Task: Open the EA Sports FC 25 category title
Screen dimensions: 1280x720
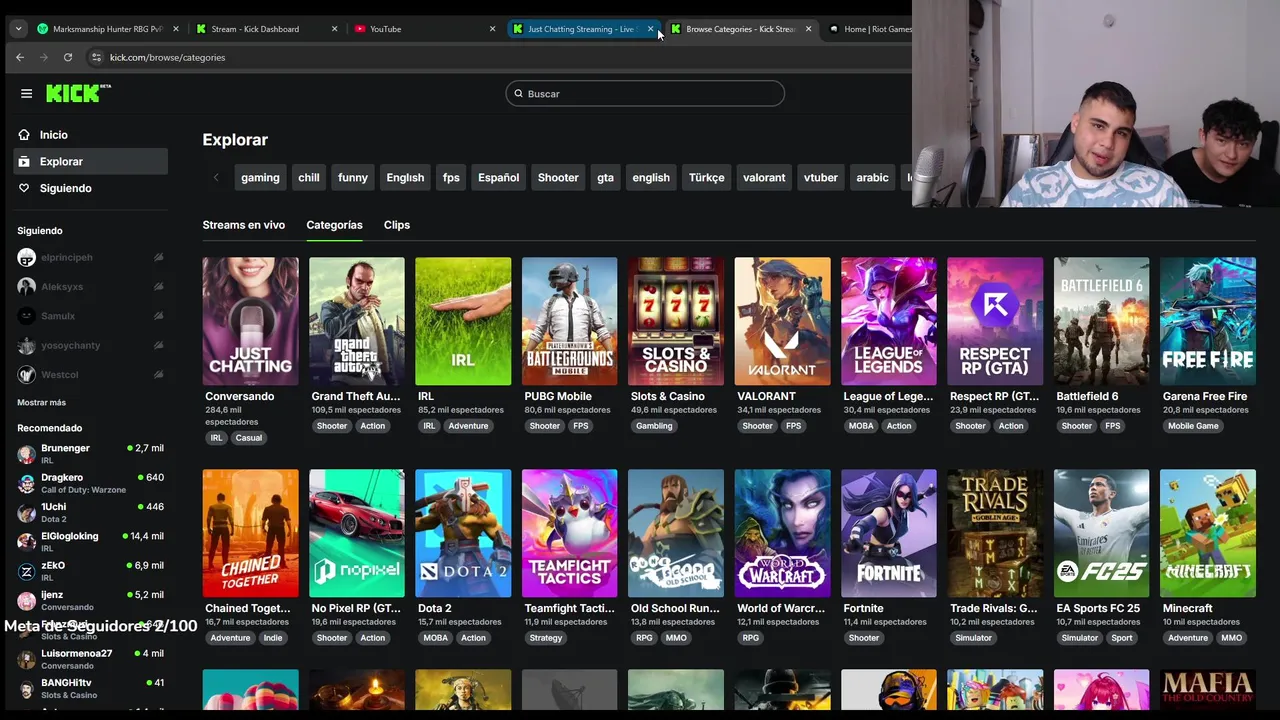Action: click(1098, 608)
